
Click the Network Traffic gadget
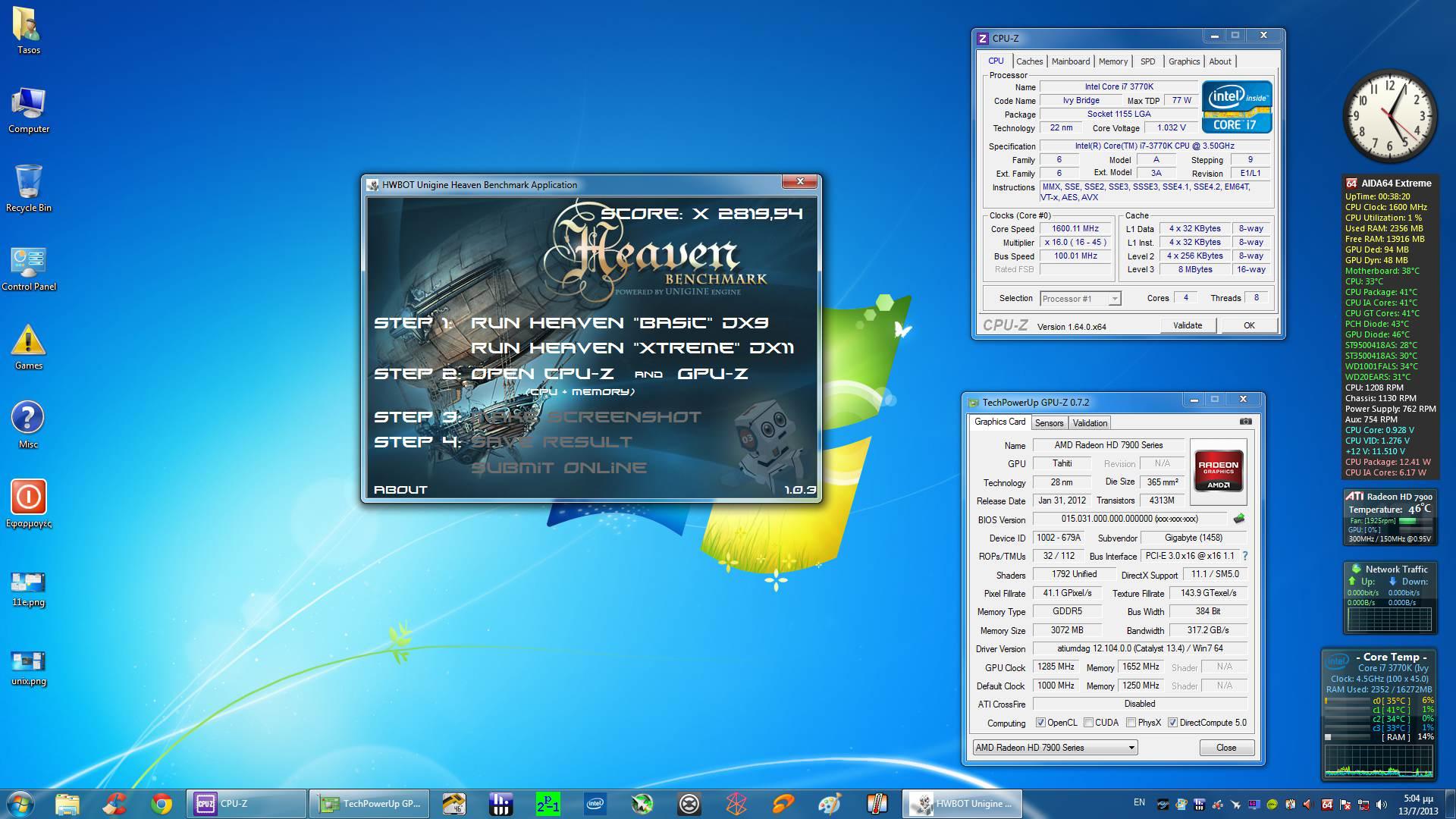point(1390,598)
